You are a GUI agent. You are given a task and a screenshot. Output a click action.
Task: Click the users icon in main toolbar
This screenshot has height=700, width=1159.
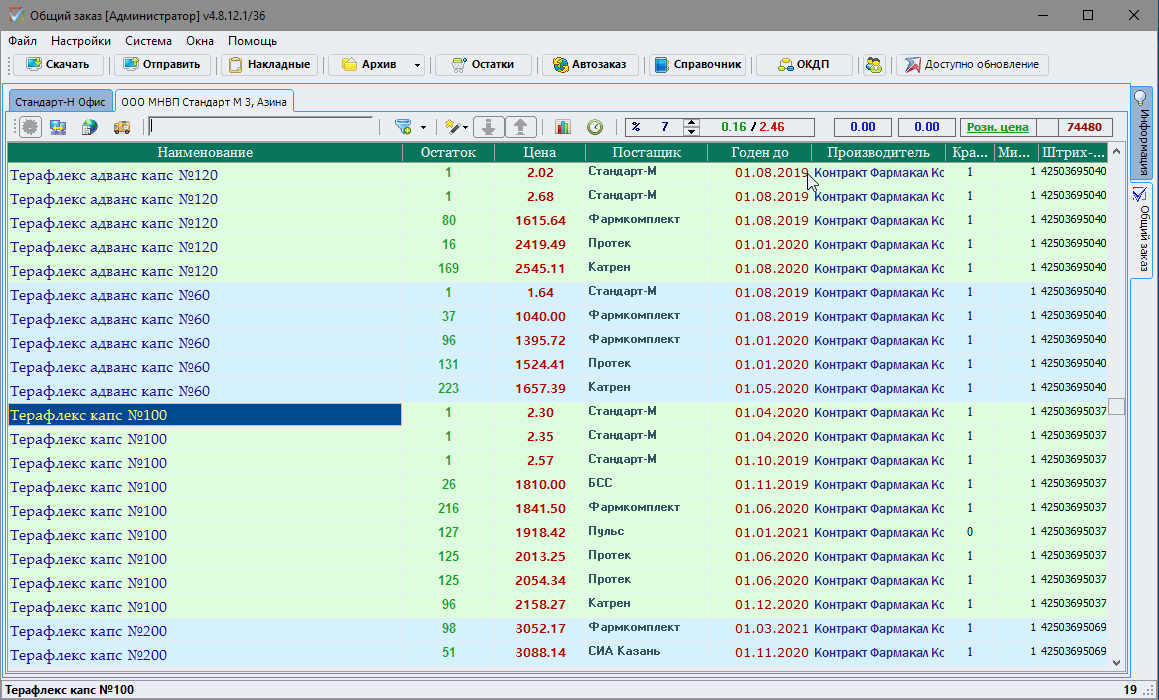[x=874, y=64]
